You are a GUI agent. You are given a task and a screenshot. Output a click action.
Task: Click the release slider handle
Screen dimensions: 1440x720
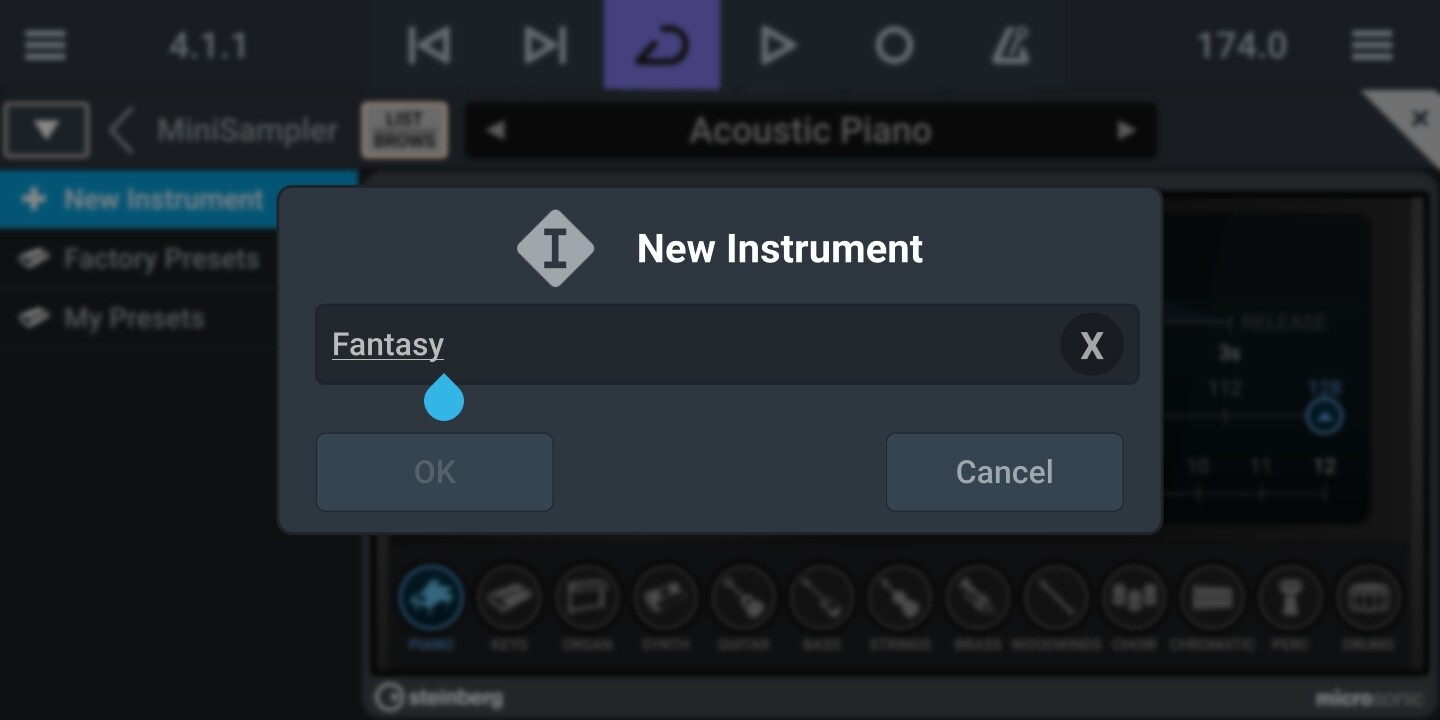[x=1324, y=416]
